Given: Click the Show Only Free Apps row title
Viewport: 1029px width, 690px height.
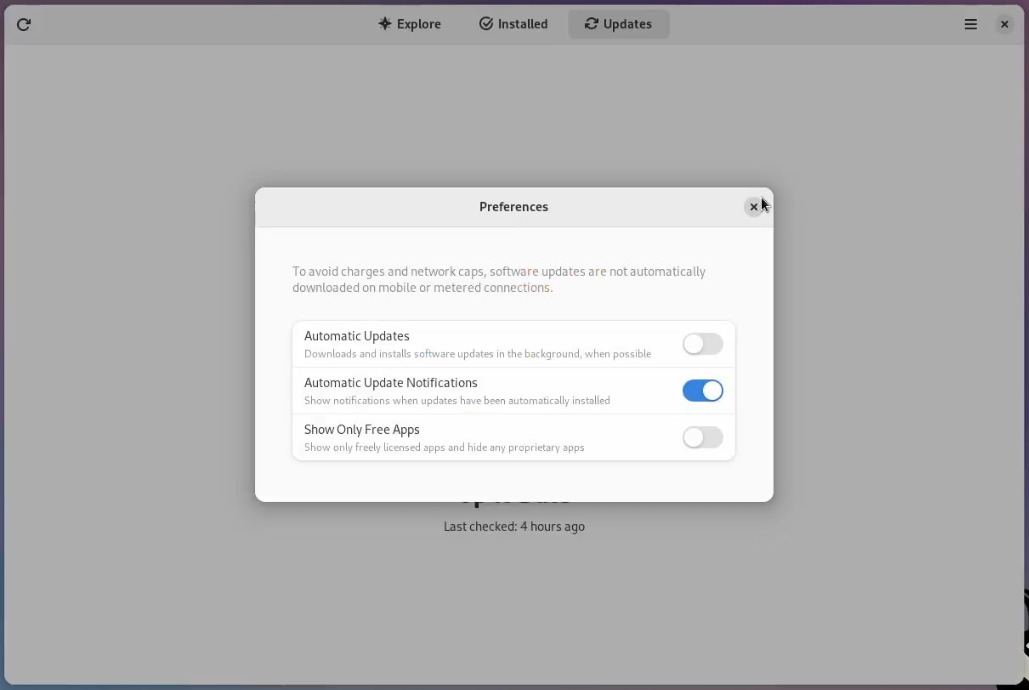Looking at the screenshot, I should tap(362, 430).
